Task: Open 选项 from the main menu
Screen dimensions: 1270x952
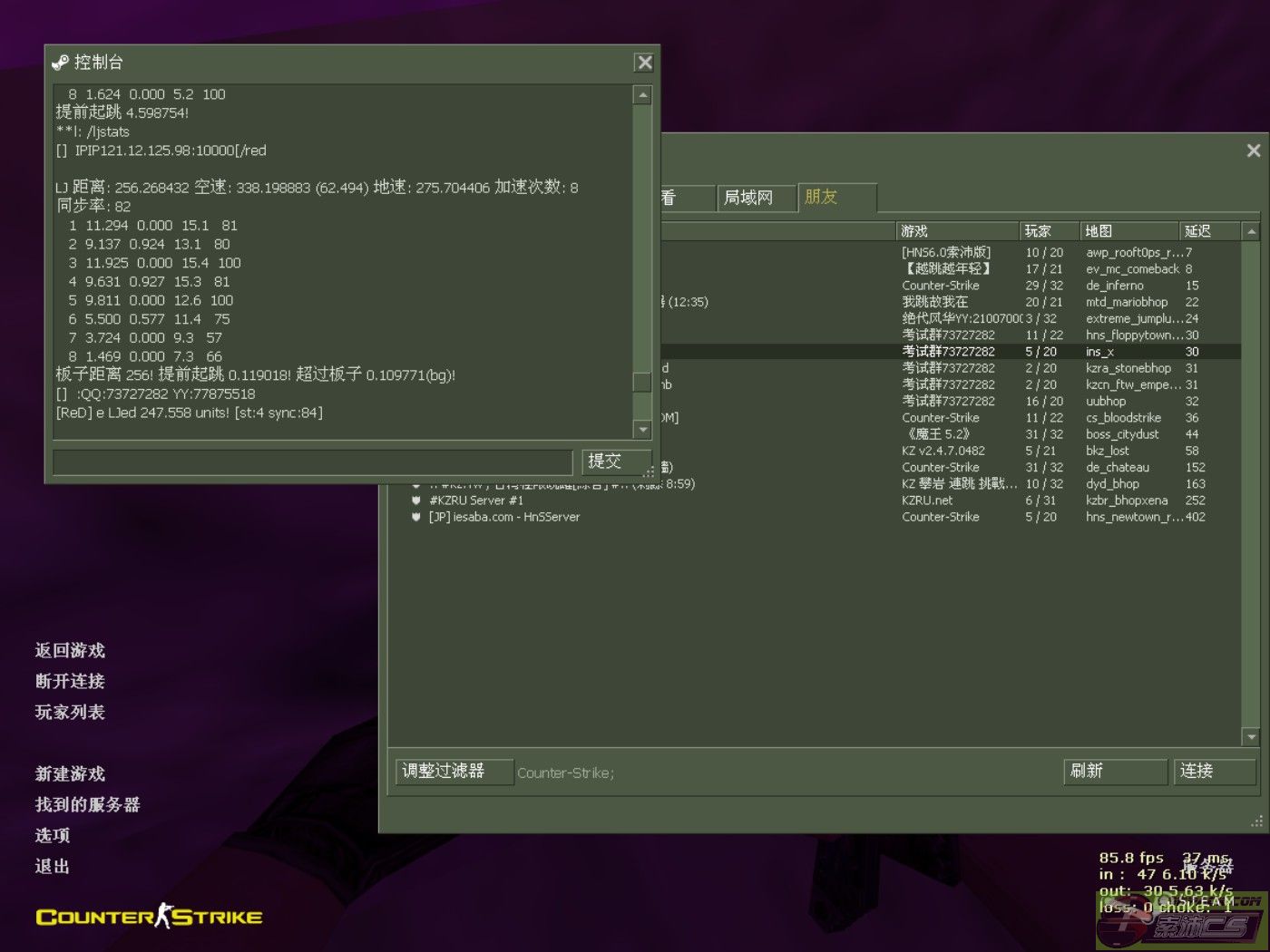Action: click(53, 835)
